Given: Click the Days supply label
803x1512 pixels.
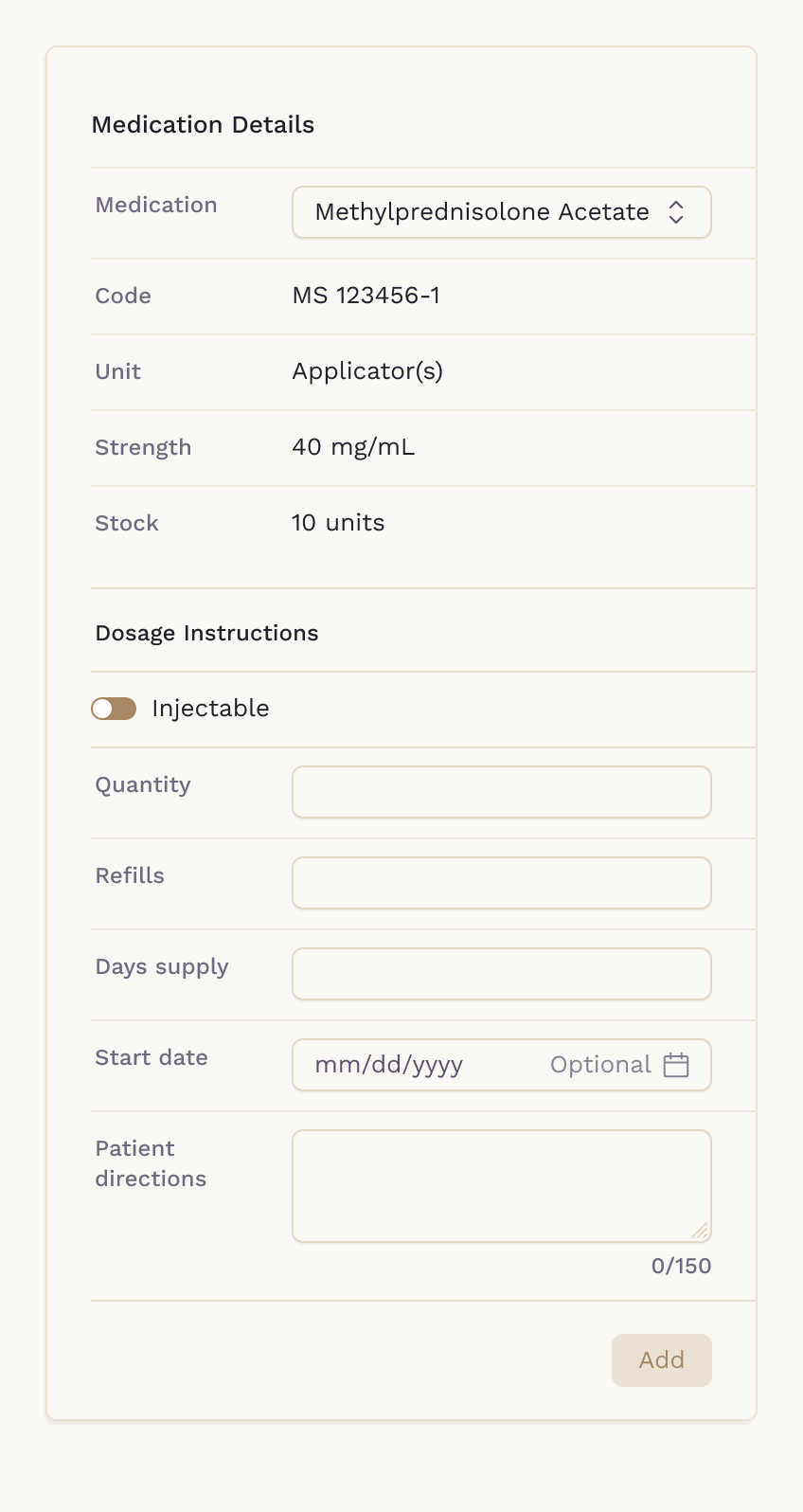Looking at the screenshot, I should tap(162, 967).
